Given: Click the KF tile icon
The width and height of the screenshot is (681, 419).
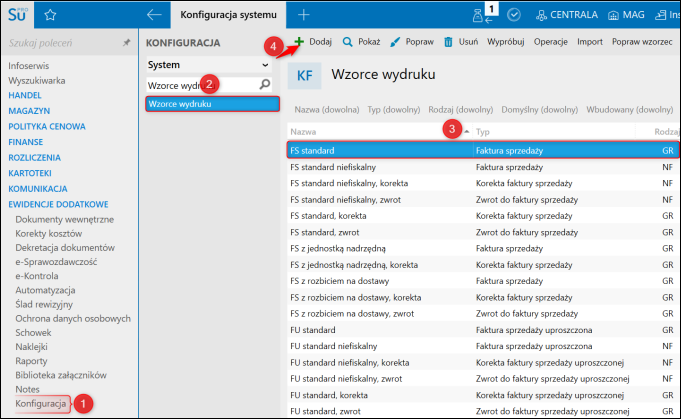Looking at the screenshot, I should pos(304,76).
